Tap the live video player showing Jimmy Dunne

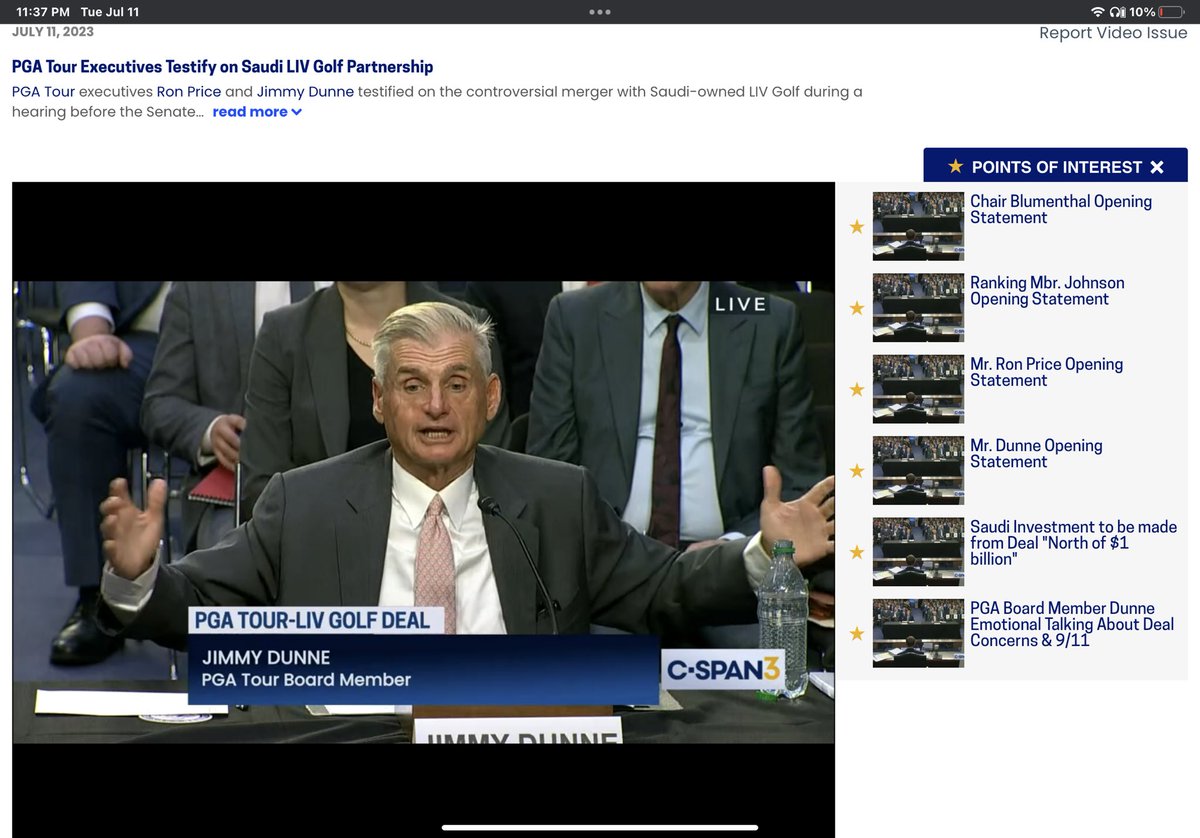click(423, 510)
